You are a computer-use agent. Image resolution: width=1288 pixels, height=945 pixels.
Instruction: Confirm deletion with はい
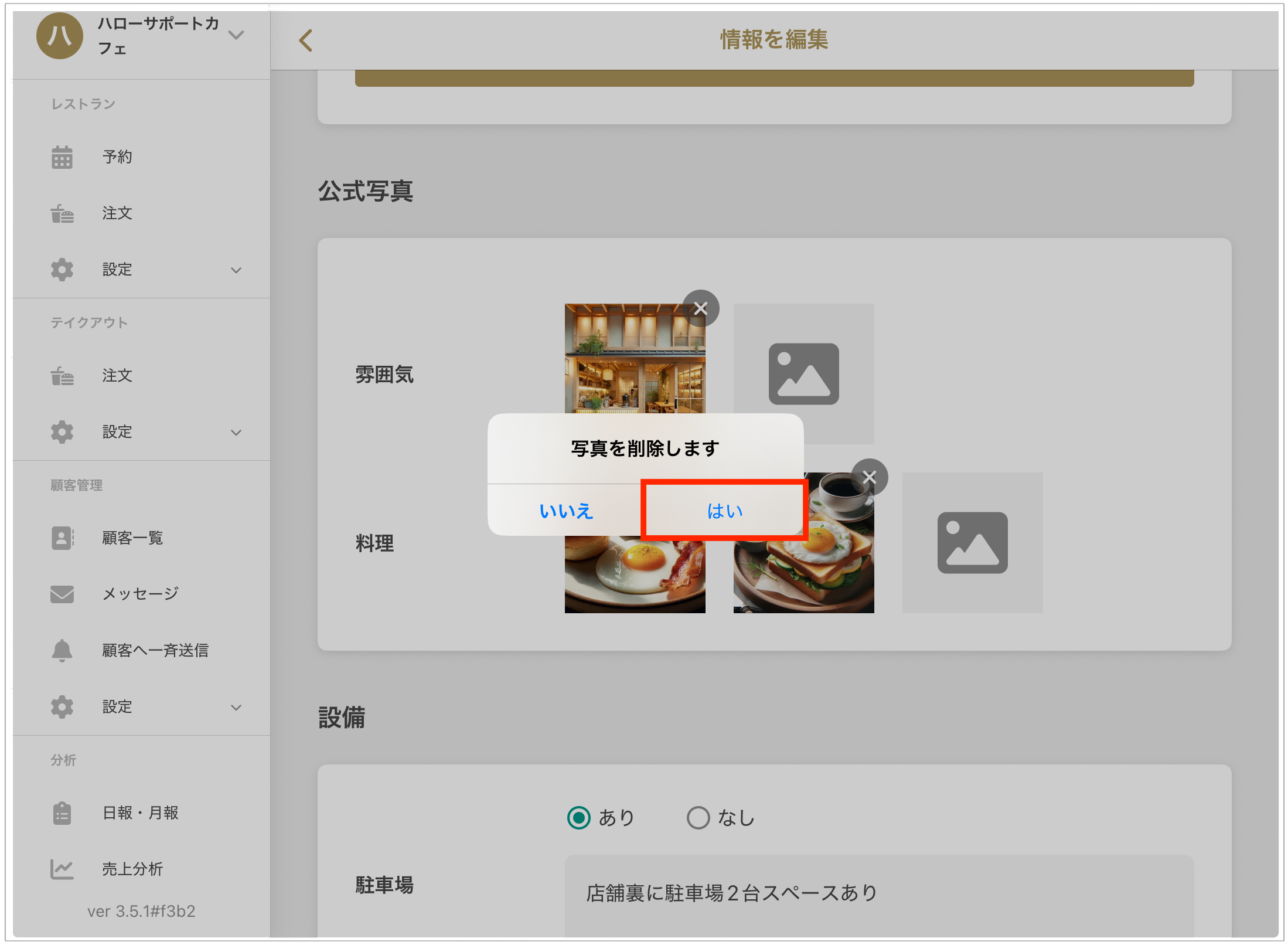[x=725, y=511]
